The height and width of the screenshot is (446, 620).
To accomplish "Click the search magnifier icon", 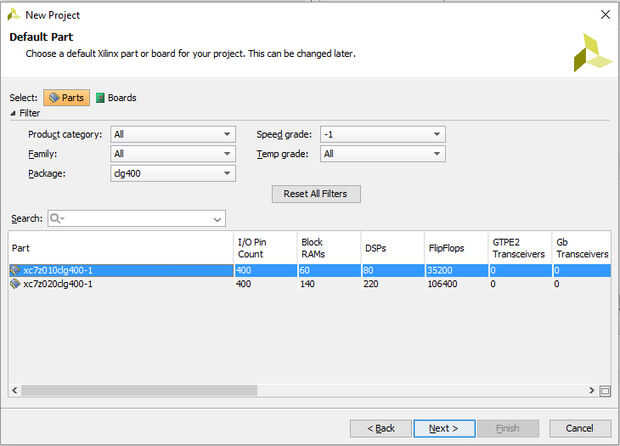I will click(x=56, y=218).
